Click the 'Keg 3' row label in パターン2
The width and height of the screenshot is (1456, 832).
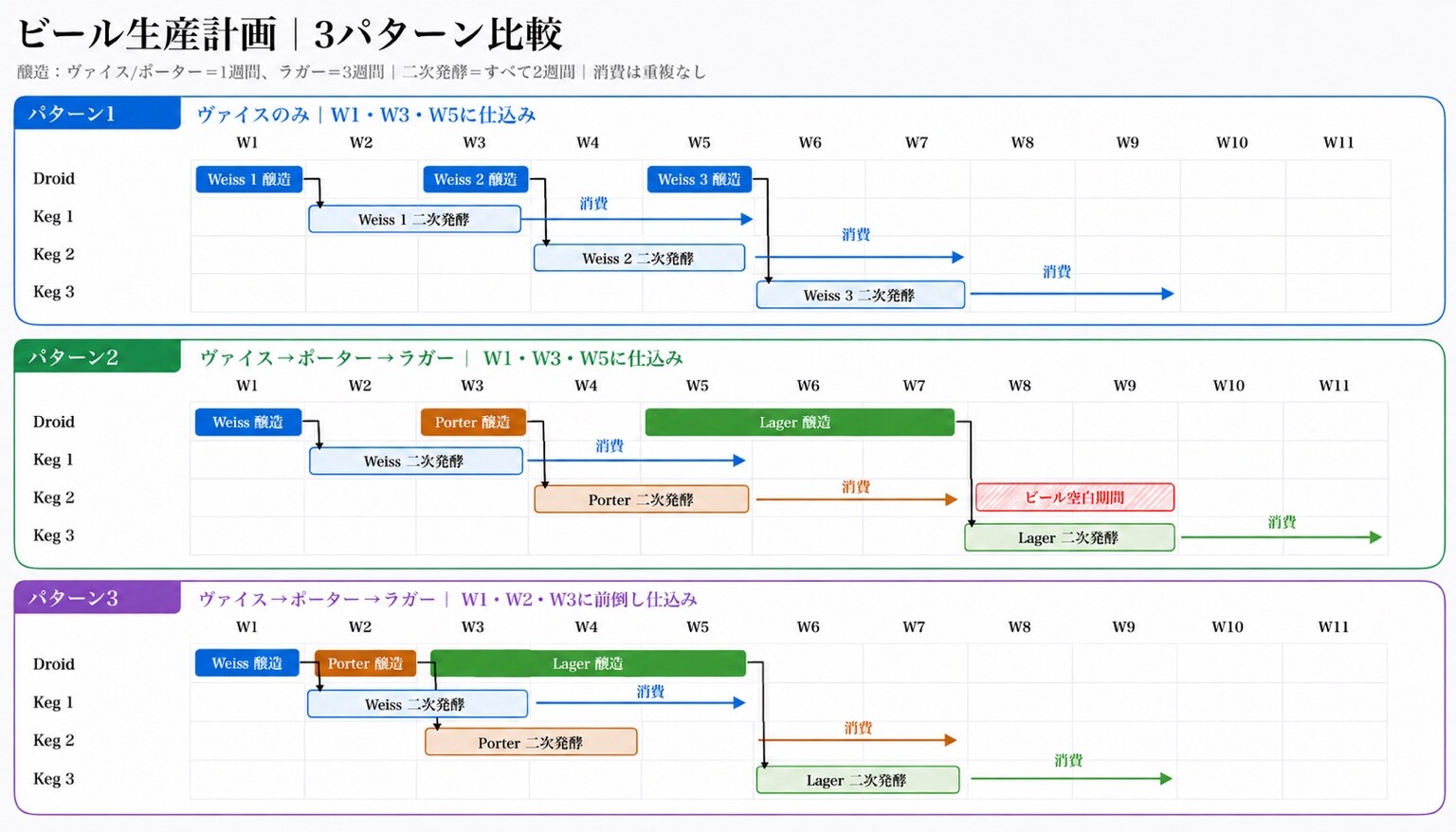point(54,535)
